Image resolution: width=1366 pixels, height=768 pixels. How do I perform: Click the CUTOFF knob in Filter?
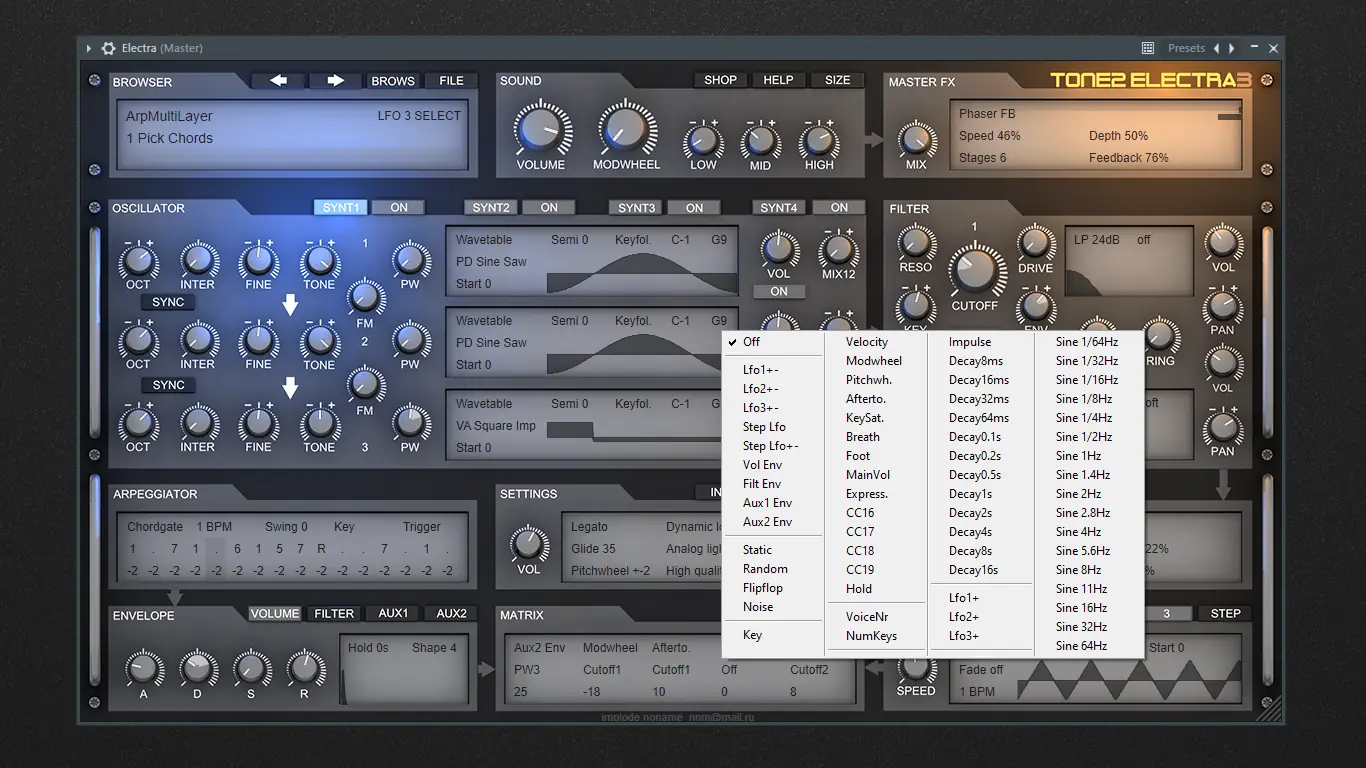[975, 272]
